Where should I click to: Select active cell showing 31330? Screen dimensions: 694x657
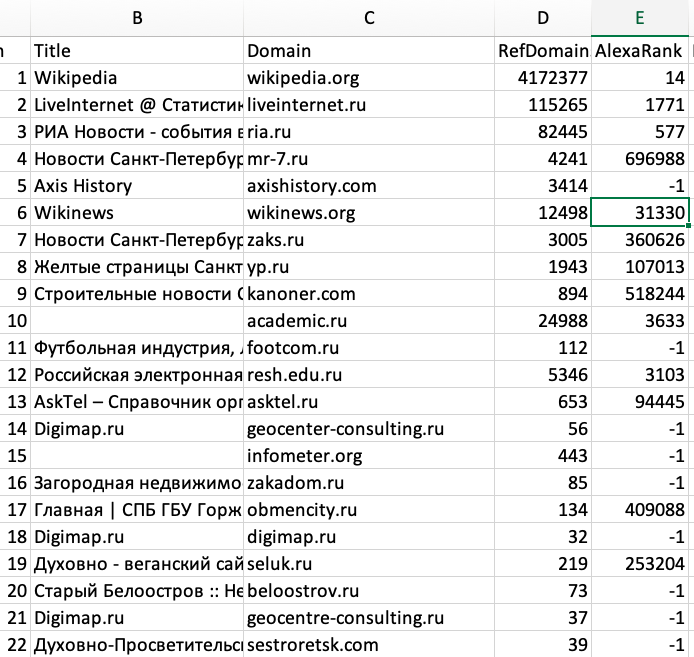pos(640,213)
